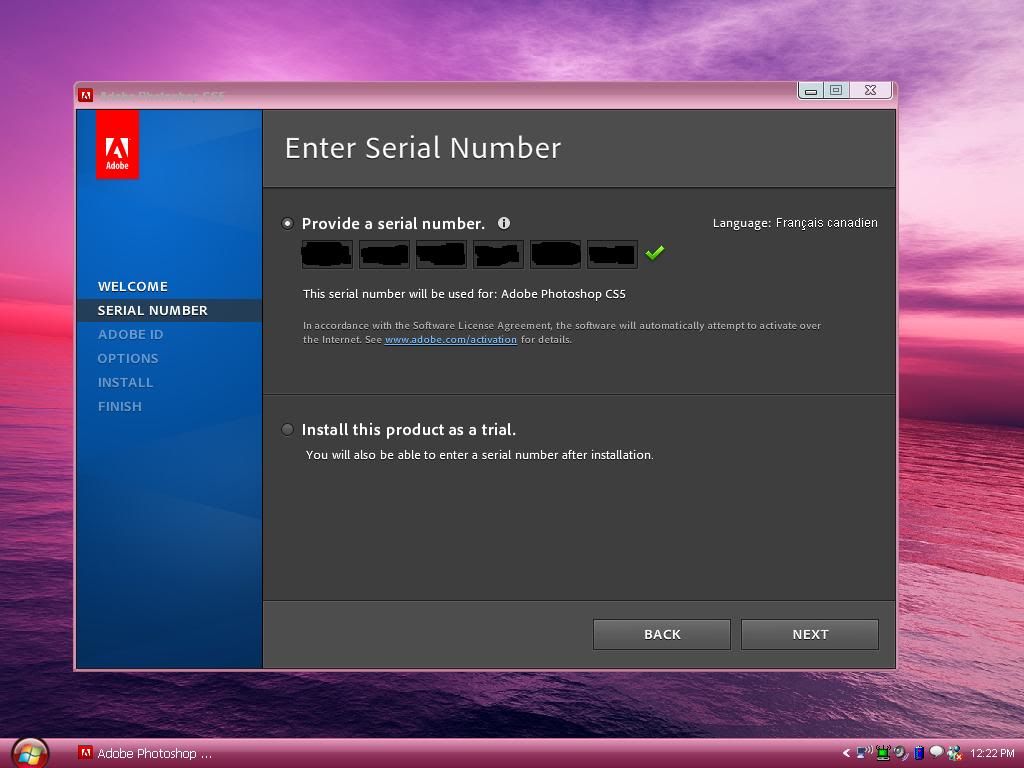This screenshot has width=1024, height=768.
Task: Click the note about entering serial after installation
Action: [x=479, y=455]
